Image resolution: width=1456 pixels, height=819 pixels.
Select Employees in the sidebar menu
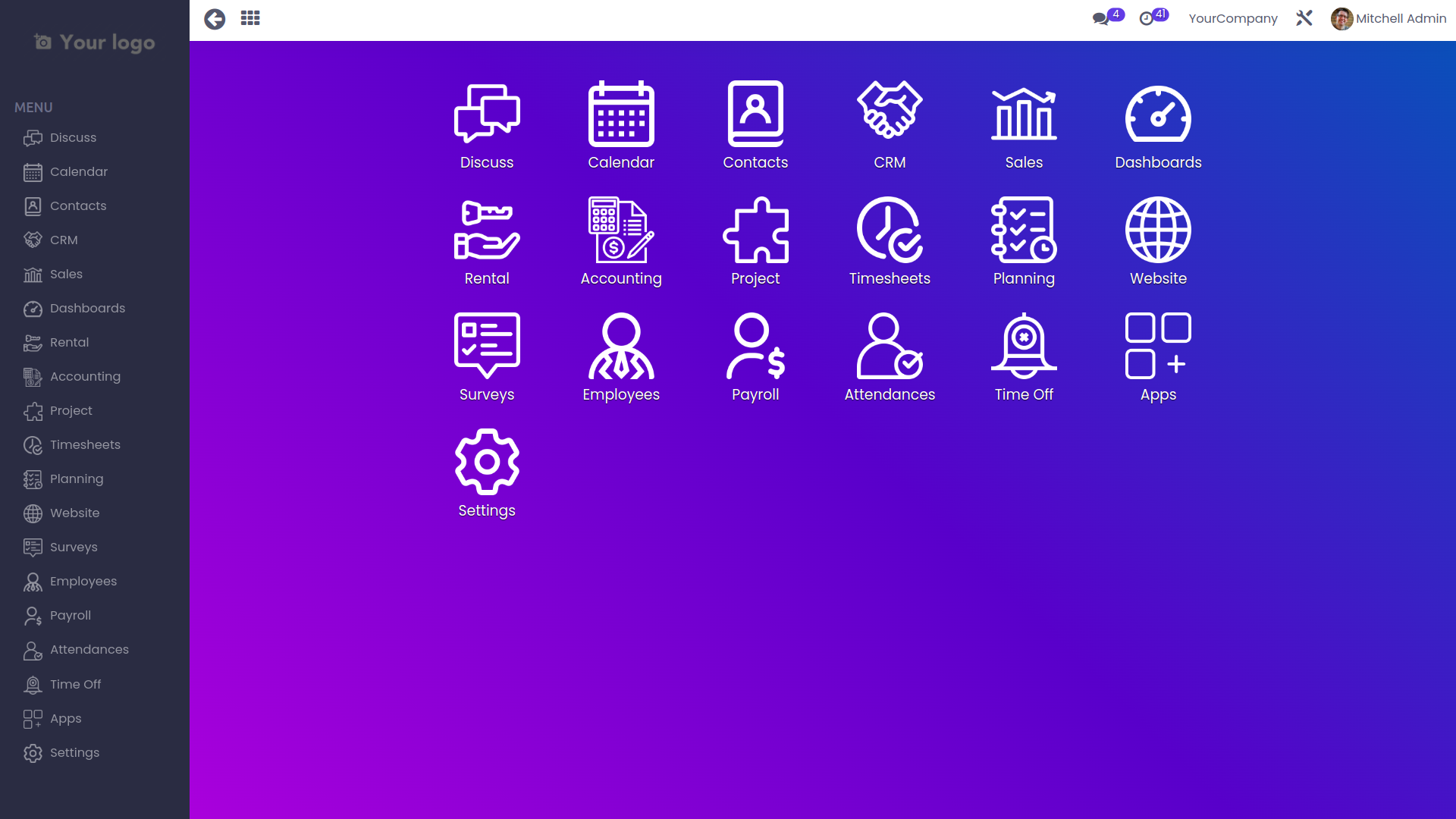[x=83, y=582]
